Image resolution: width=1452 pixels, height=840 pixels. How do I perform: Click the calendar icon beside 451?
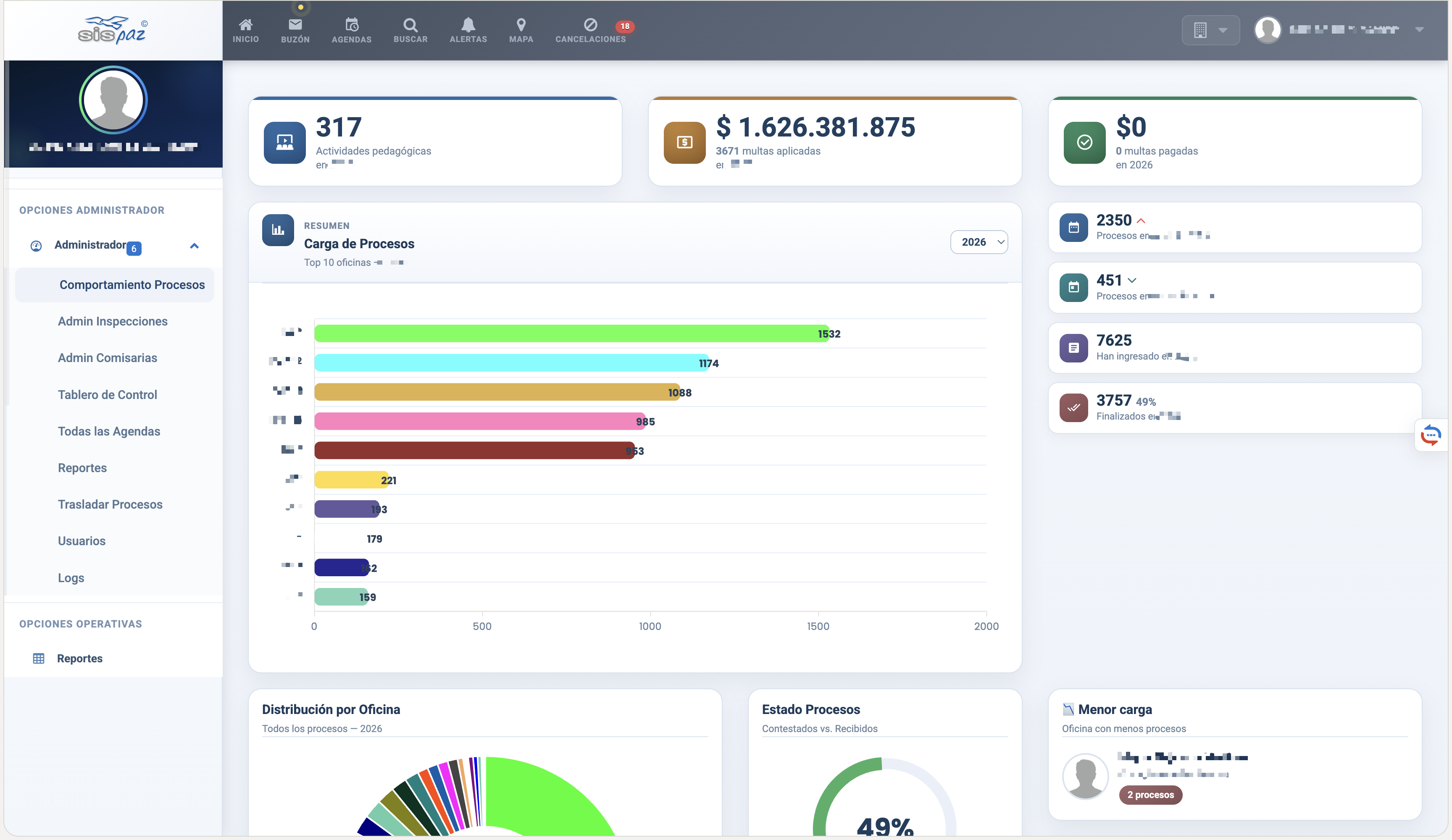click(1073, 287)
